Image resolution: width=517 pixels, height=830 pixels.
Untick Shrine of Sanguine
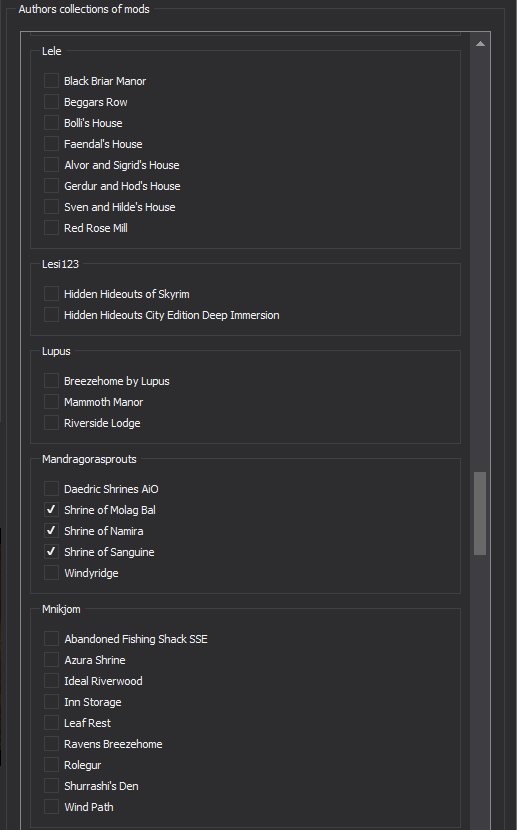[x=51, y=552]
